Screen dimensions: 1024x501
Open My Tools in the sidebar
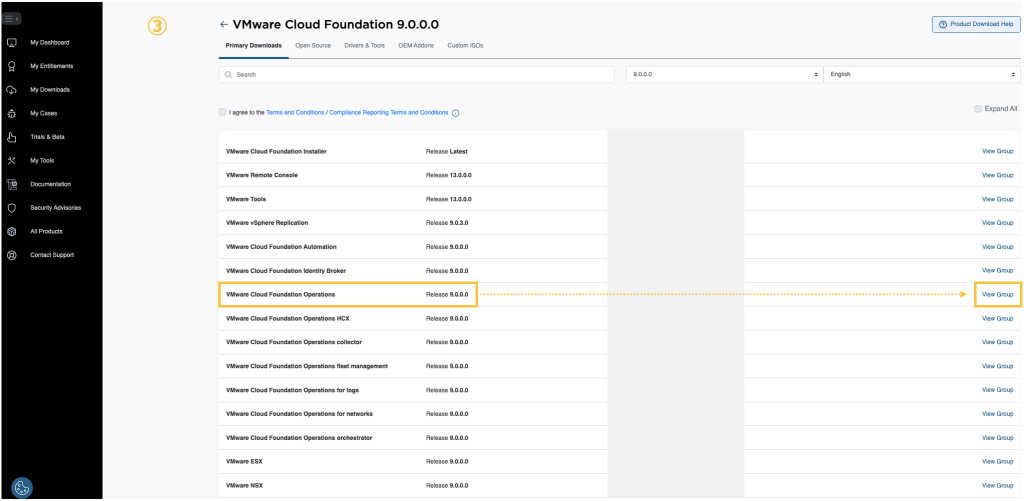coord(42,161)
